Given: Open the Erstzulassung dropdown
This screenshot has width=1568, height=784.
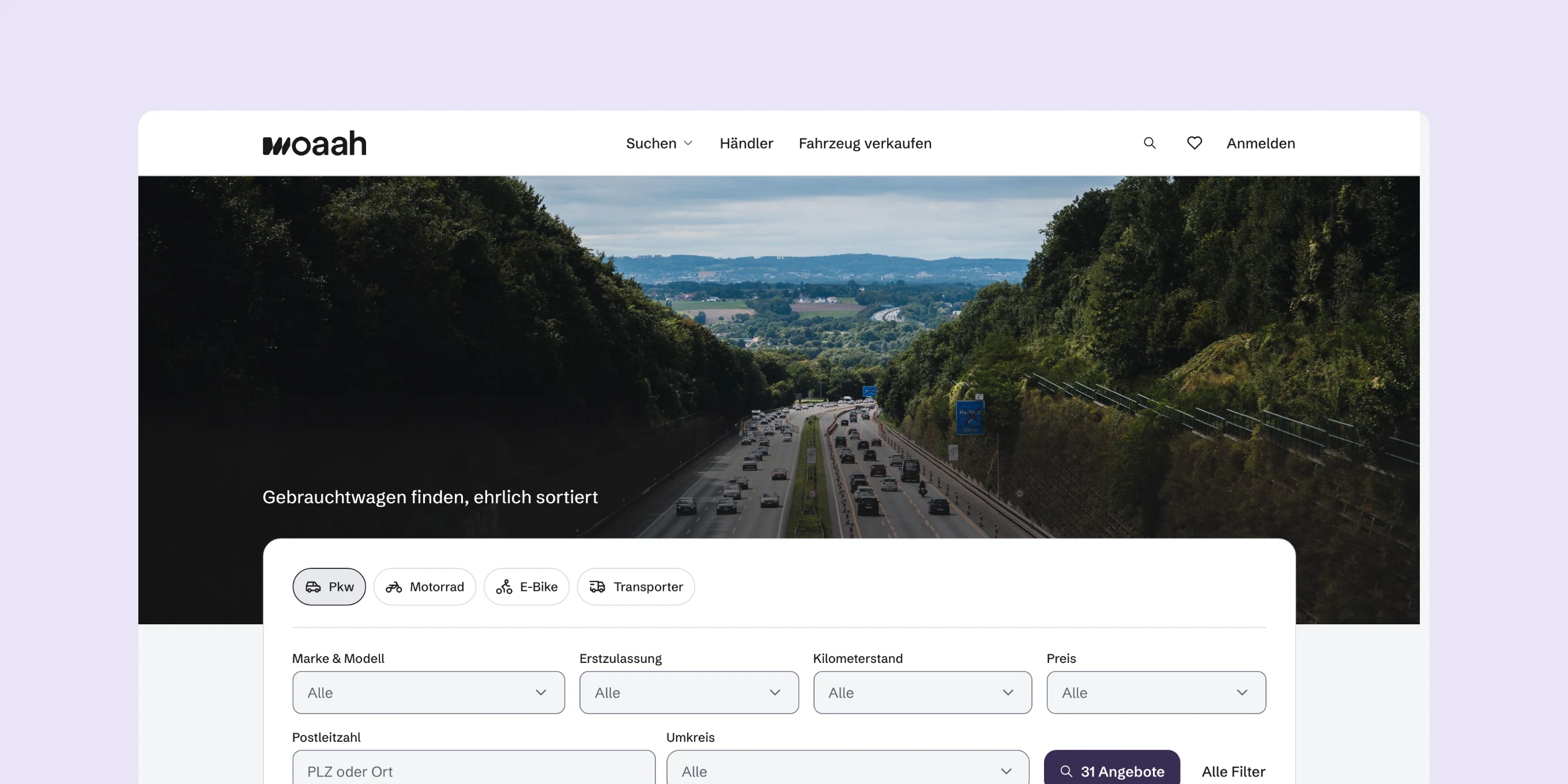Looking at the screenshot, I should tap(689, 692).
